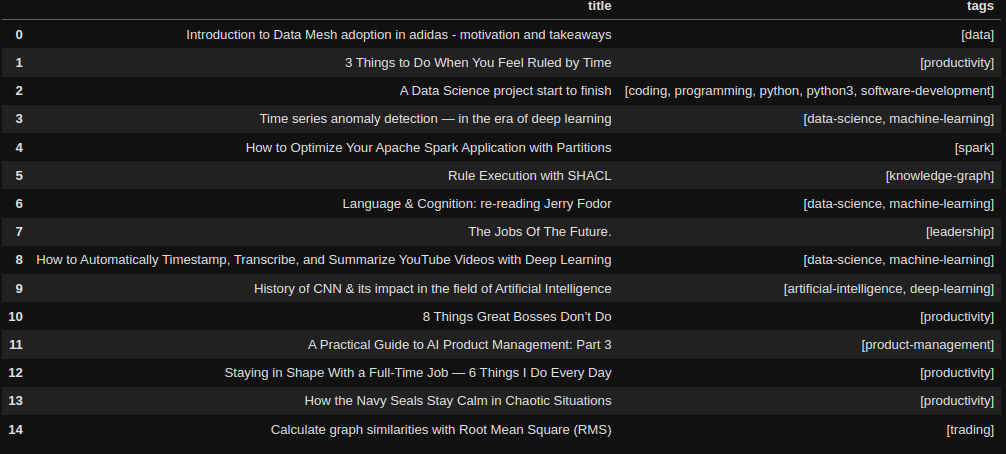Select row index 12 cell

(15, 373)
